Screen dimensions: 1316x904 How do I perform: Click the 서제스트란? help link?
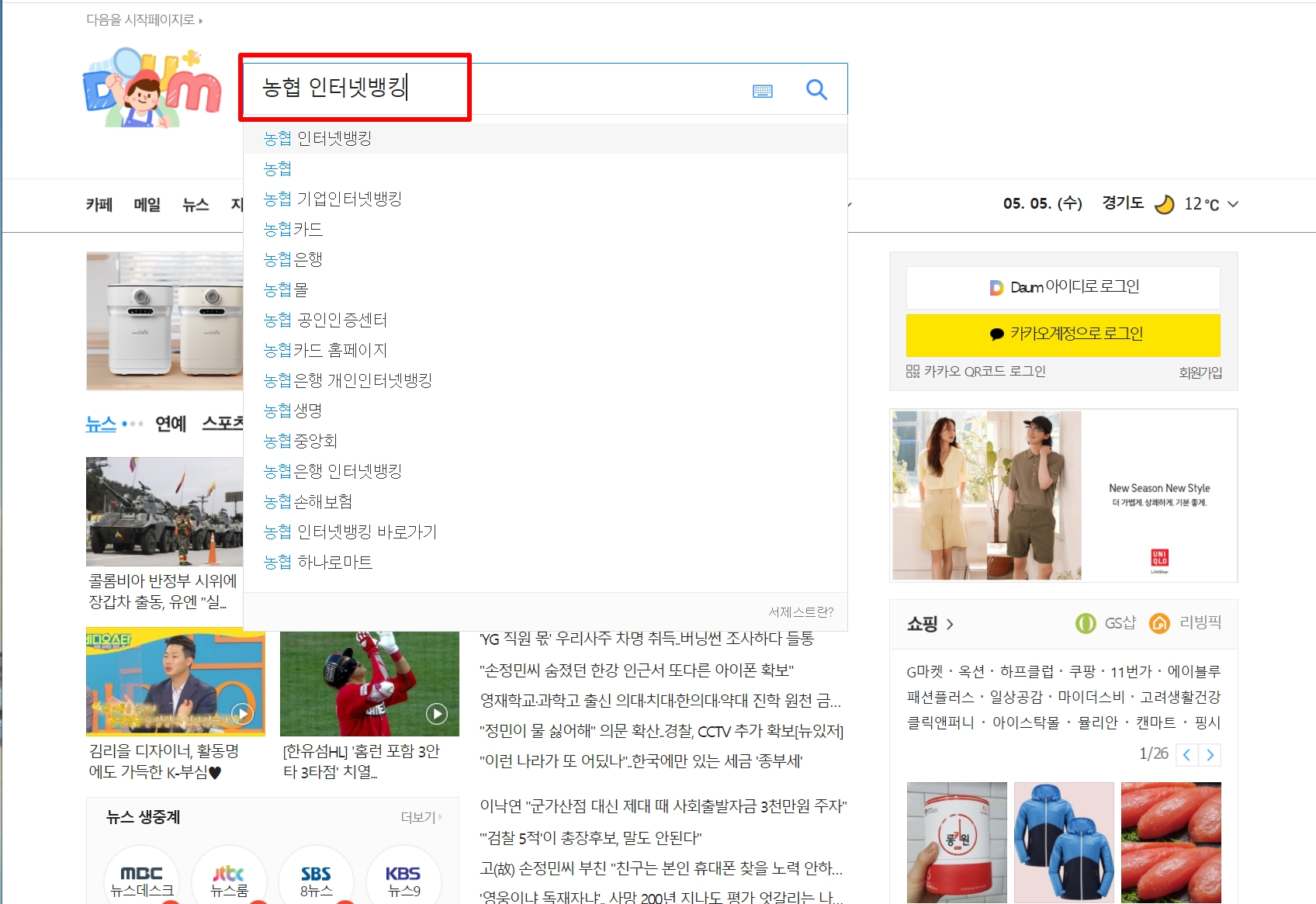[x=801, y=612]
